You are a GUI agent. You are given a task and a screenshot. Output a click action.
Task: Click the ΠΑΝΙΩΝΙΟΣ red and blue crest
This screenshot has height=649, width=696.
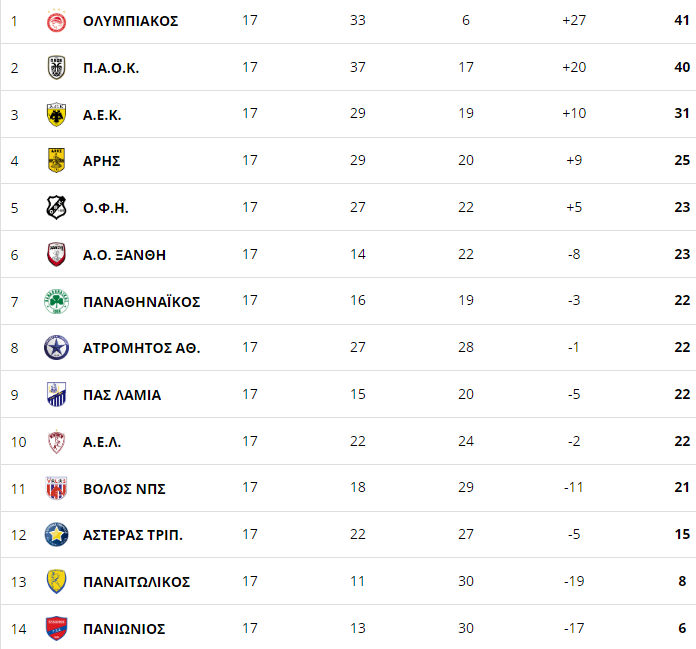tap(56, 628)
